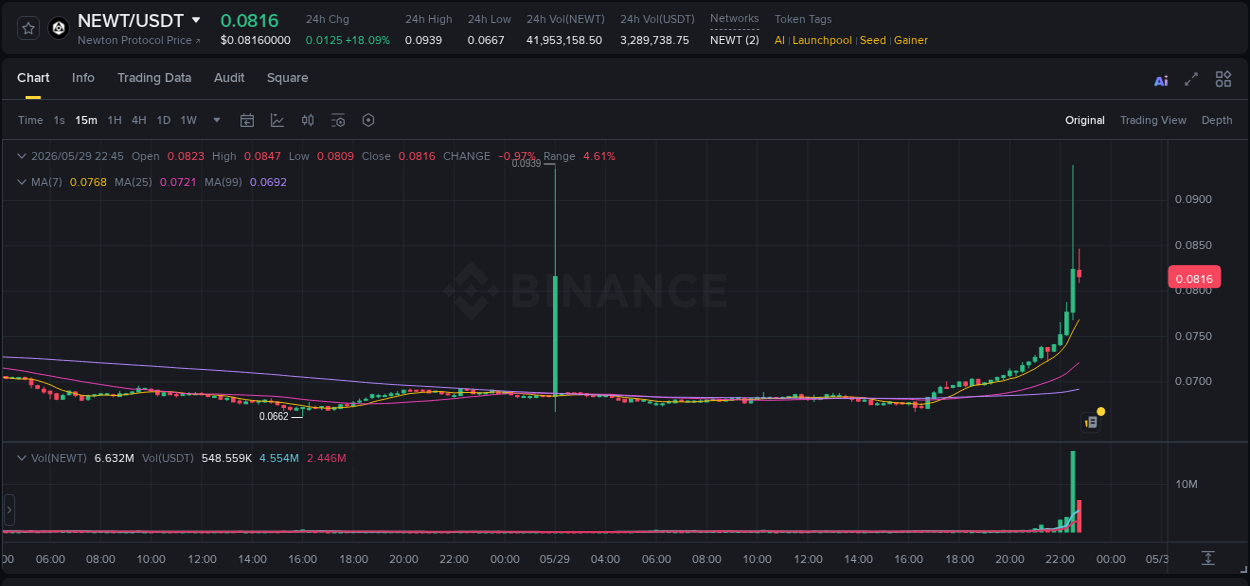Click the 24h Vol(USDT) value
1250x586 pixels.
pos(654,40)
